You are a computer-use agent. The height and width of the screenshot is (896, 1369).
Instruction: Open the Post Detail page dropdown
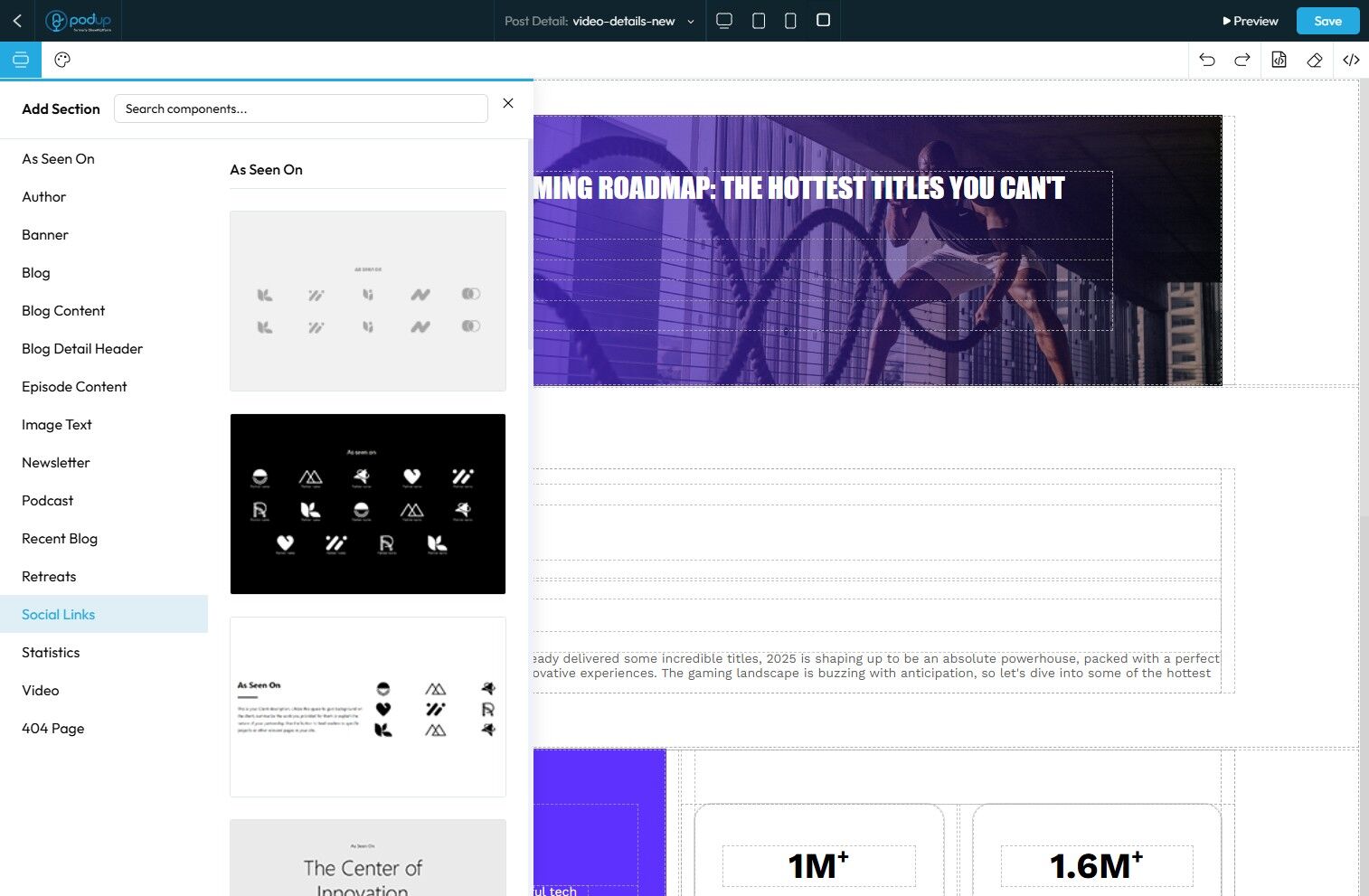tap(600, 21)
